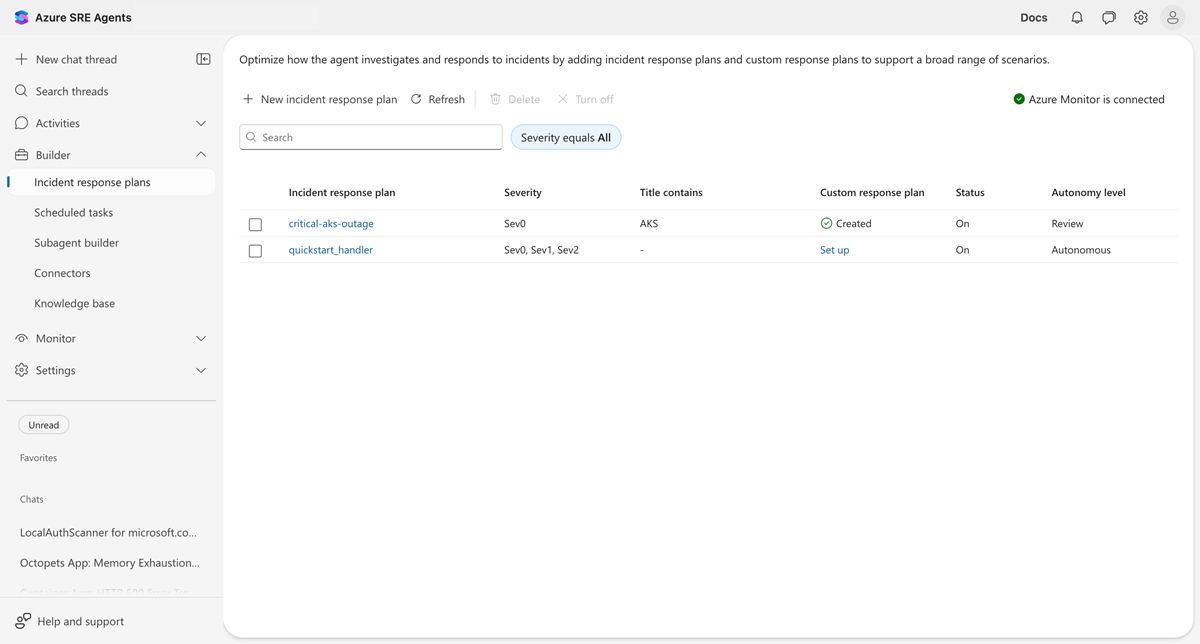Open Search threads in sidebar
1200x644 pixels.
(72, 91)
